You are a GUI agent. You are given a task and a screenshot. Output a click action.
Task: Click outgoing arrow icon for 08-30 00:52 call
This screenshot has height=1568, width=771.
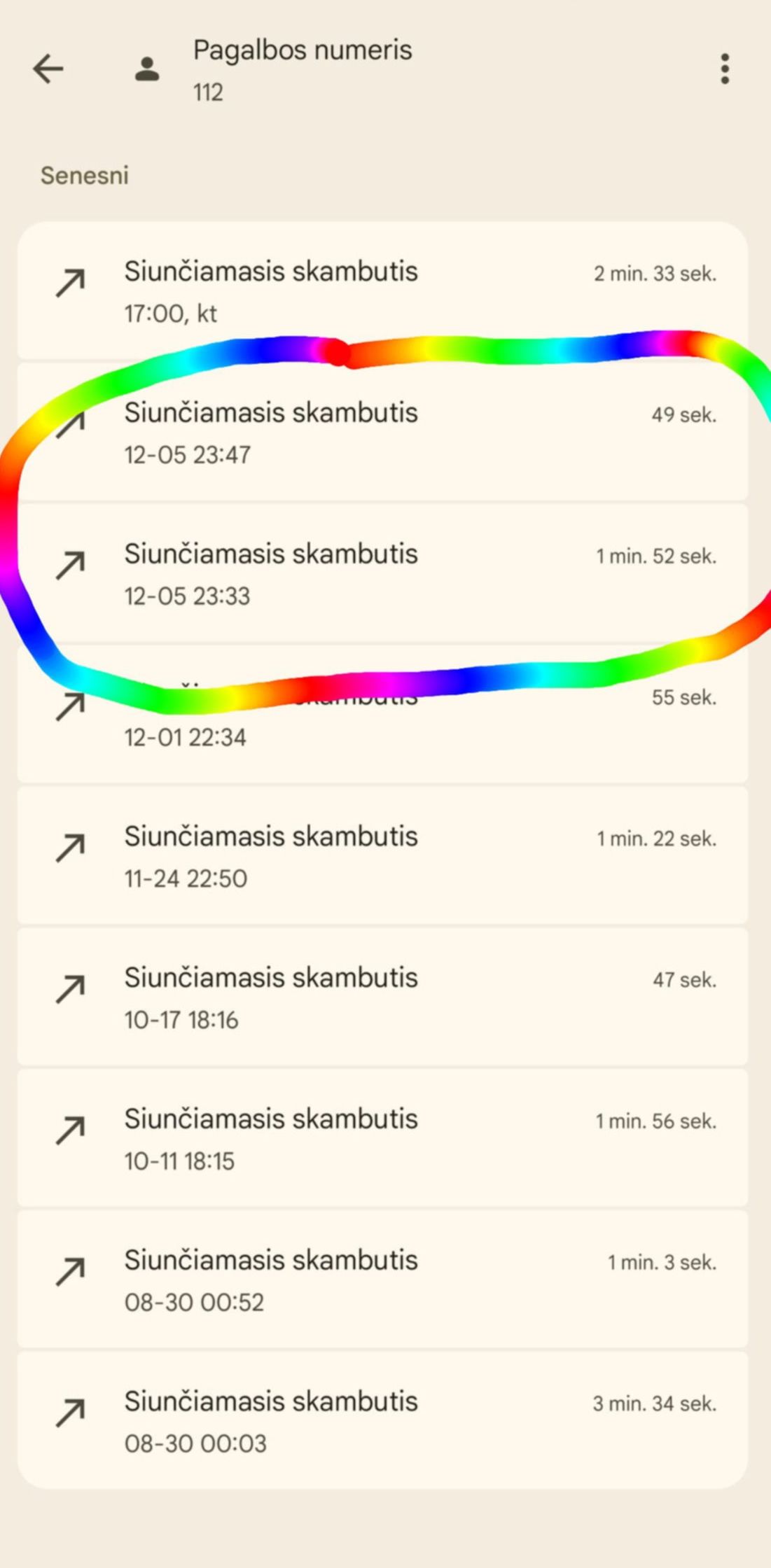click(70, 1273)
